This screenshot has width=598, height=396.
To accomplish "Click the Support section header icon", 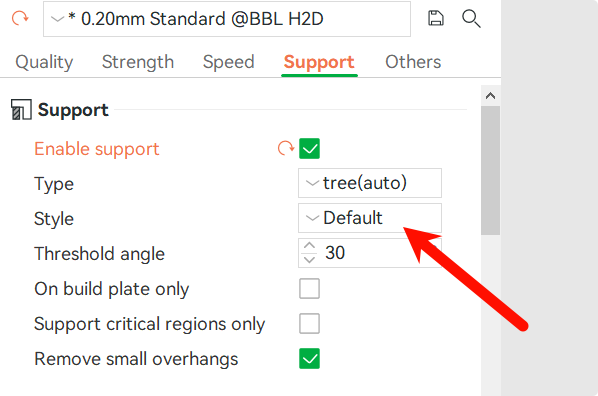I will pos(21,110).
